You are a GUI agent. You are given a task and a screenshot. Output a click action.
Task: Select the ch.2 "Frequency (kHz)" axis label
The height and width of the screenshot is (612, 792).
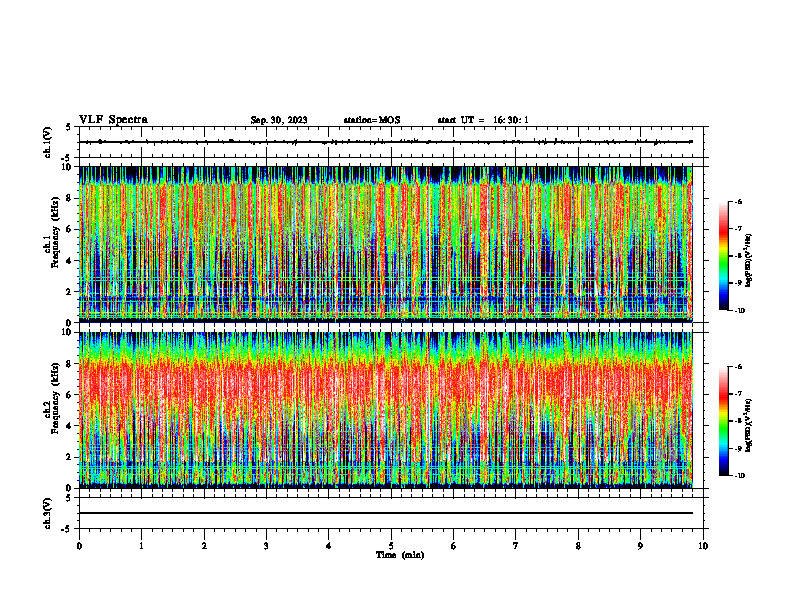coord(56,398)
